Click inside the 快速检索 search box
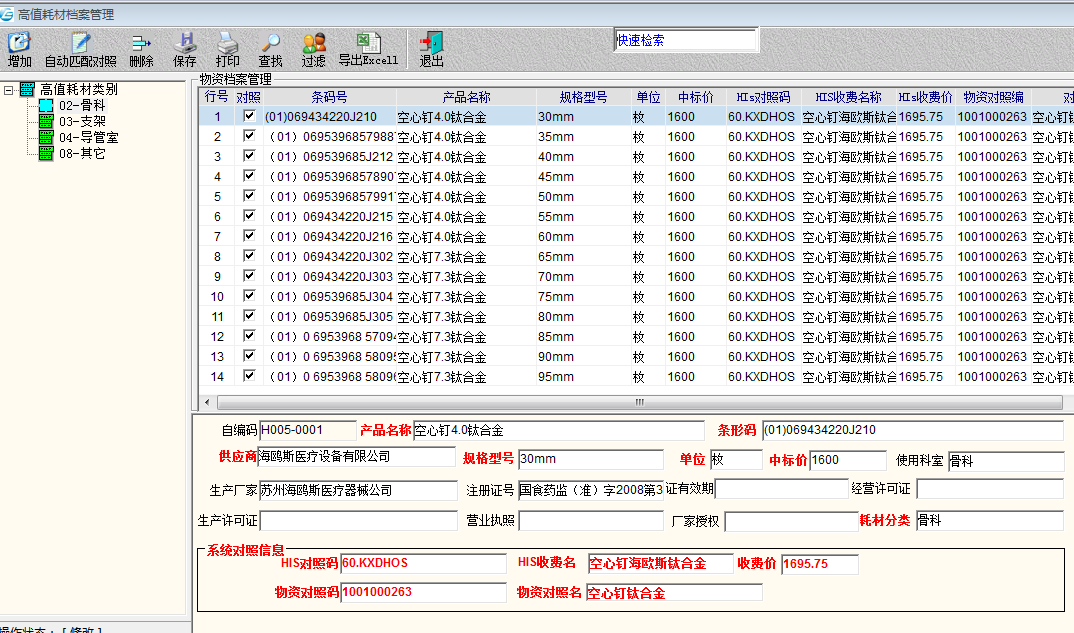 click(686, 40)
